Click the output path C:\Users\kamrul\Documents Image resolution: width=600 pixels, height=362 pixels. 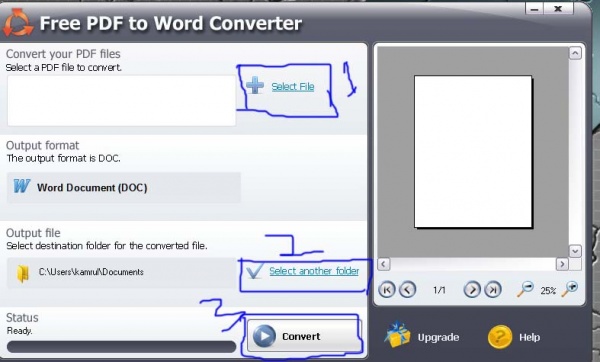click(91, 272)
